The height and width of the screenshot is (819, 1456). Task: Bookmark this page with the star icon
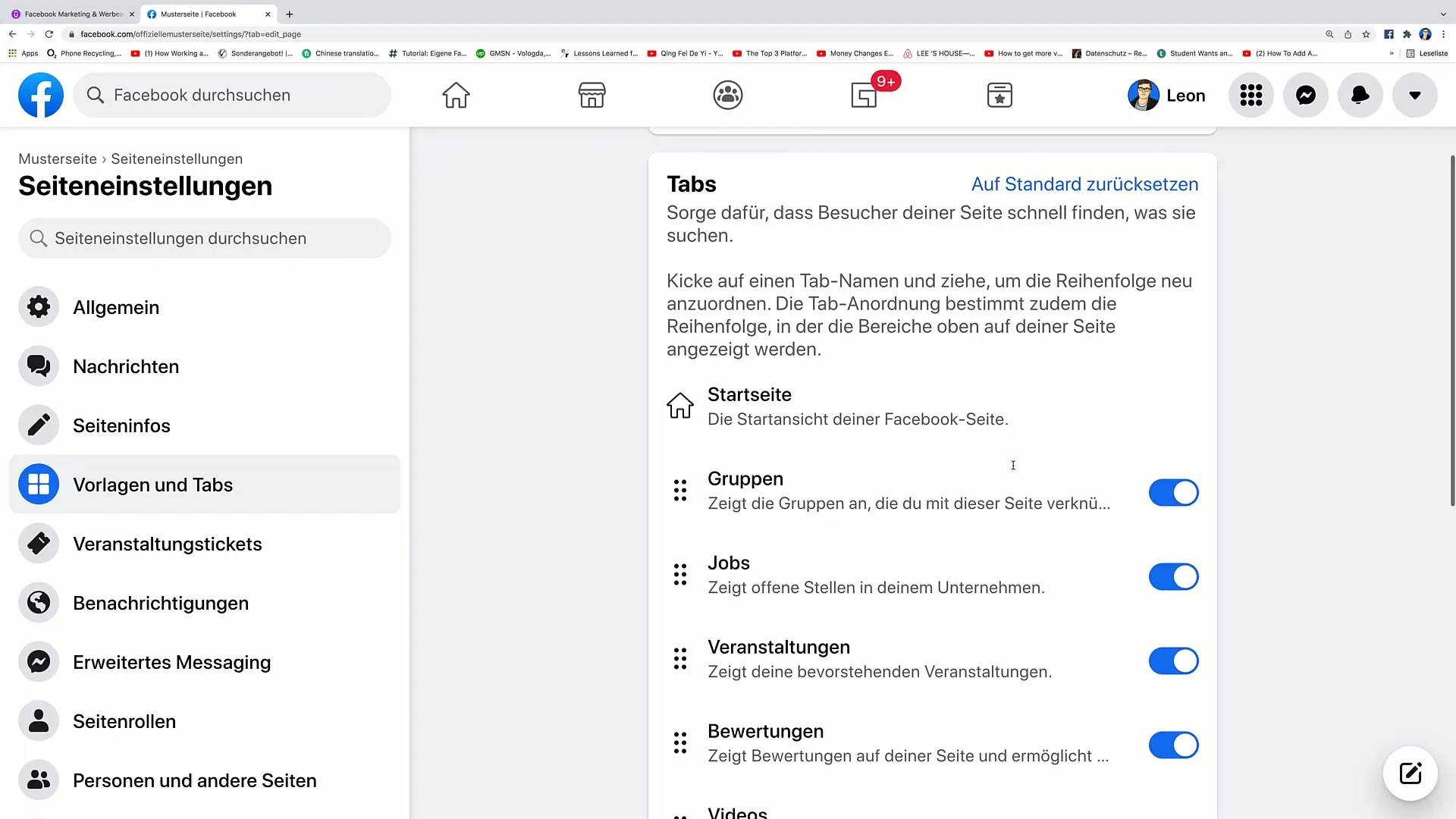pyautogui.click(x=1366, y=34)
